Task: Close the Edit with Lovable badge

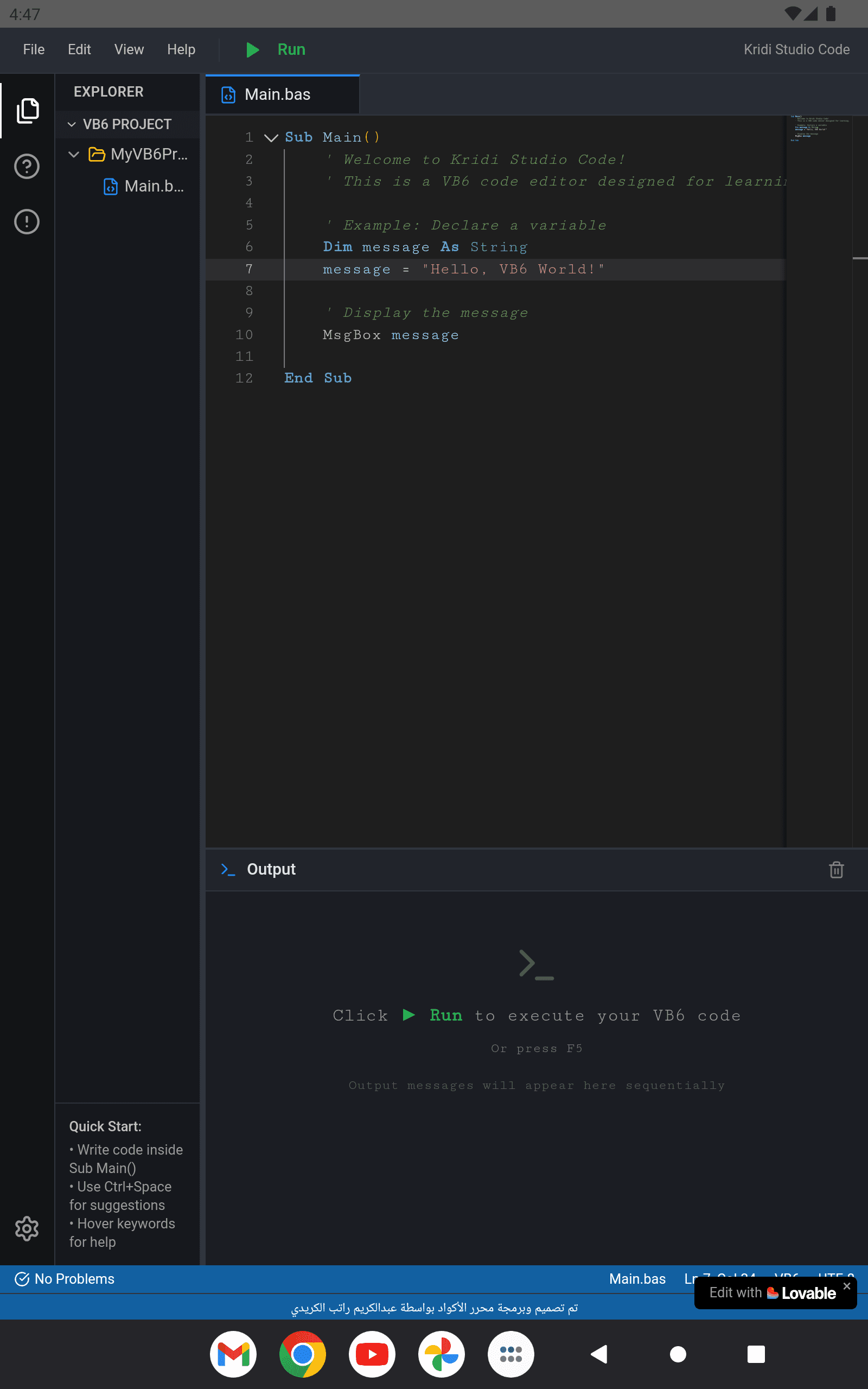Action: tap(847, 1286)
